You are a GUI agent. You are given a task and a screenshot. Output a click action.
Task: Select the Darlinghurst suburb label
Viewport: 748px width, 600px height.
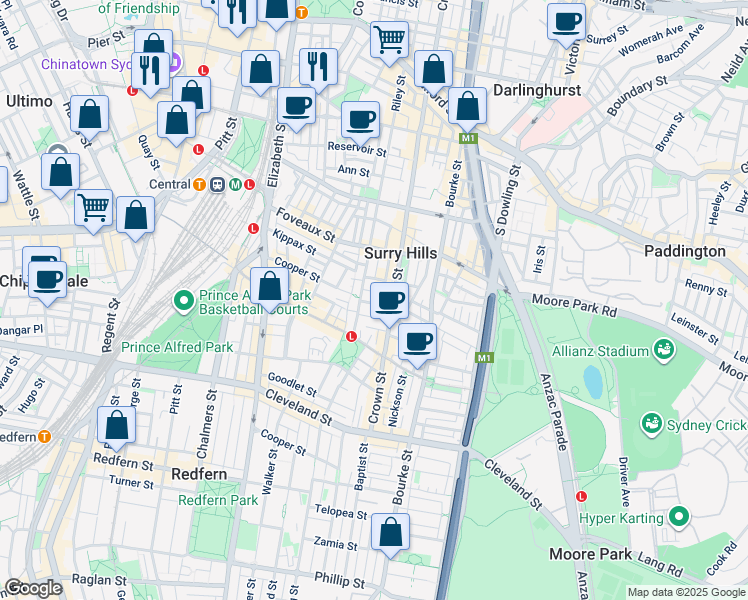tap(537, 90)
